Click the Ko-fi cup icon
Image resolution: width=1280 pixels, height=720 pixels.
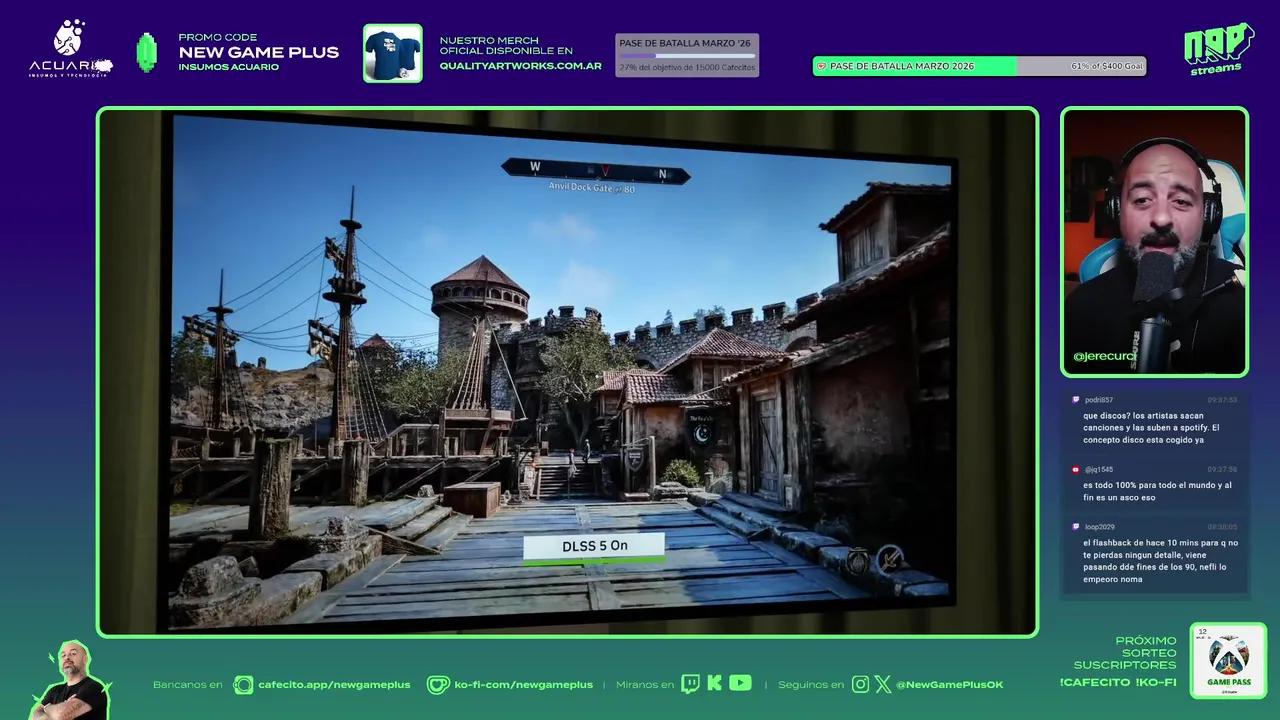[438, 685]
